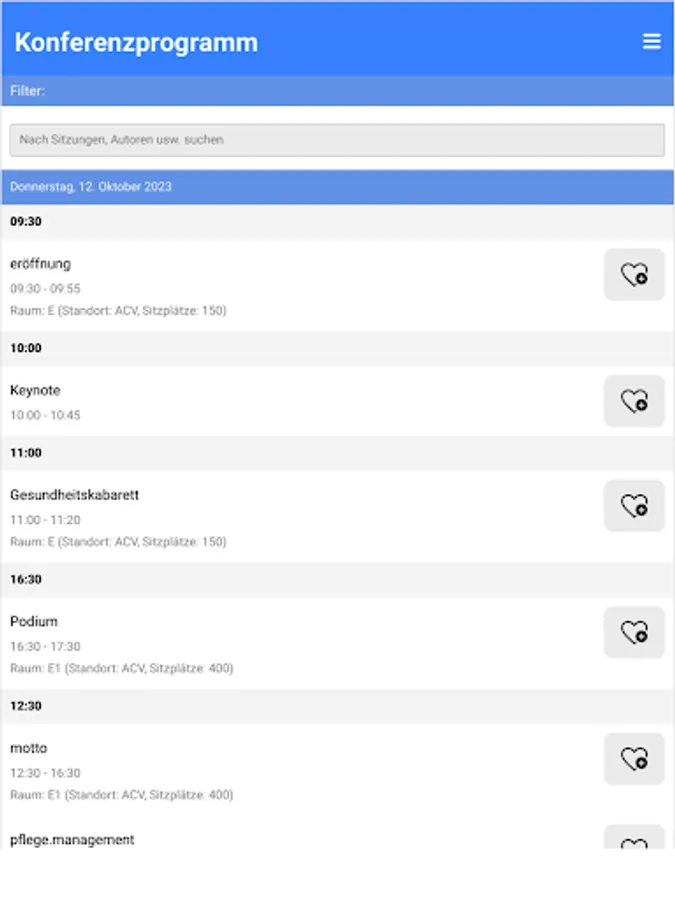
Task: Open the pflege.management session
Action: 72,840
